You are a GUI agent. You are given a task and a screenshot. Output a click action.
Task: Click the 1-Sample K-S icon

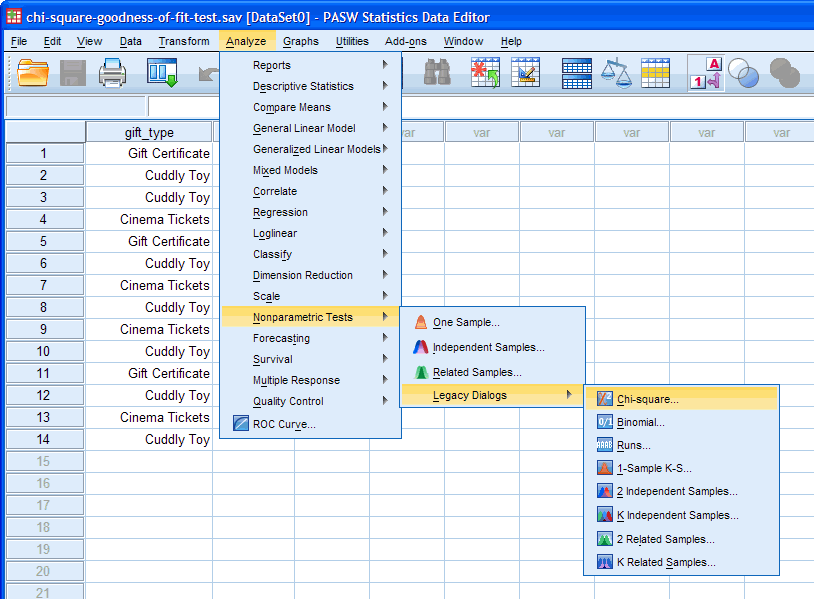[x=604, y=468]
